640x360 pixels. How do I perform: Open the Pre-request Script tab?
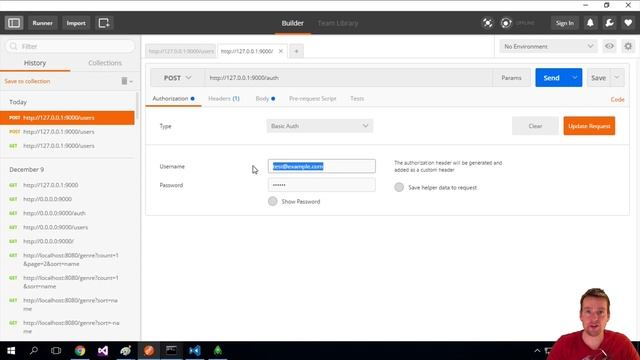tap(313, 98)
